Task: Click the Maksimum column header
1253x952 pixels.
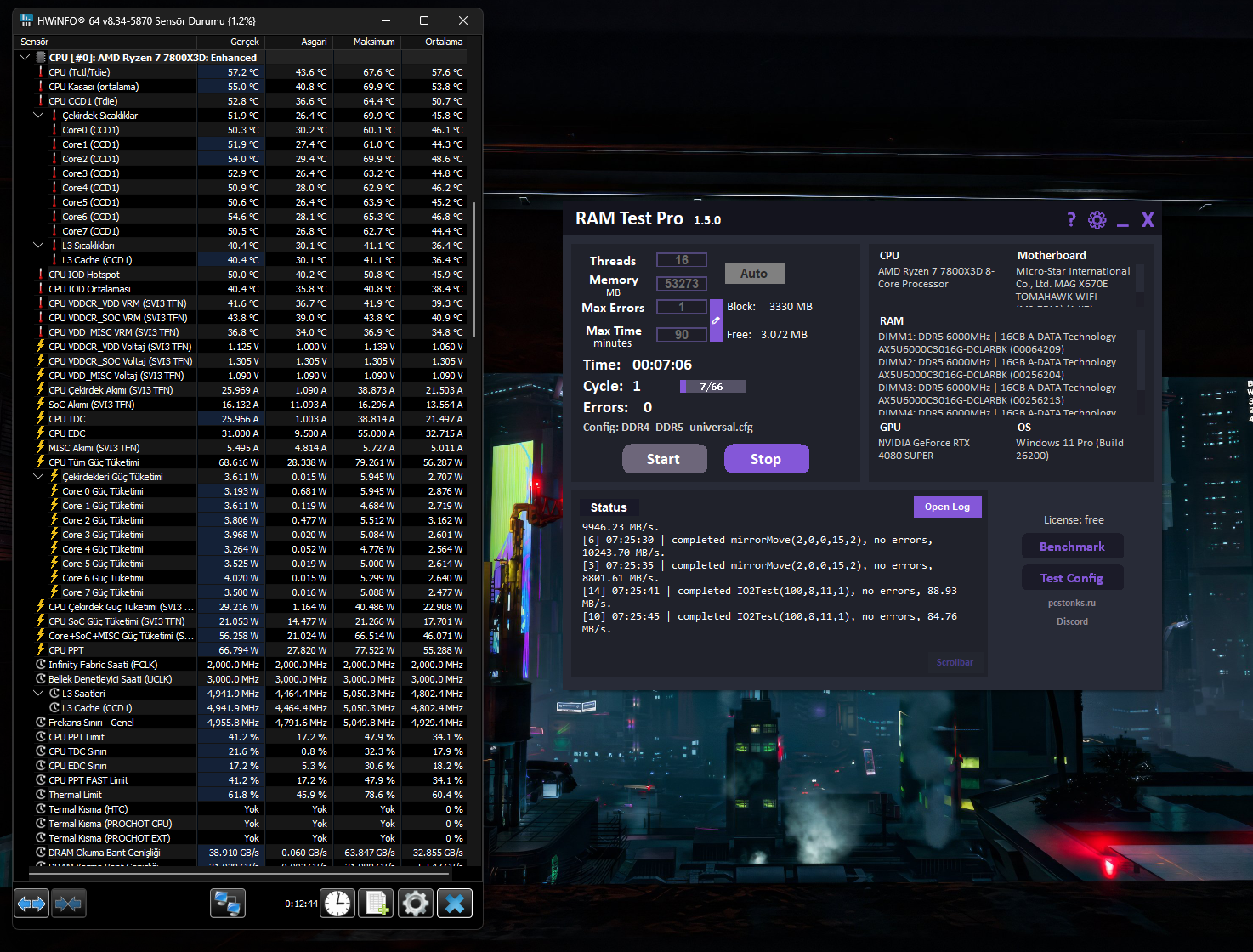Action: coord(367,42)
